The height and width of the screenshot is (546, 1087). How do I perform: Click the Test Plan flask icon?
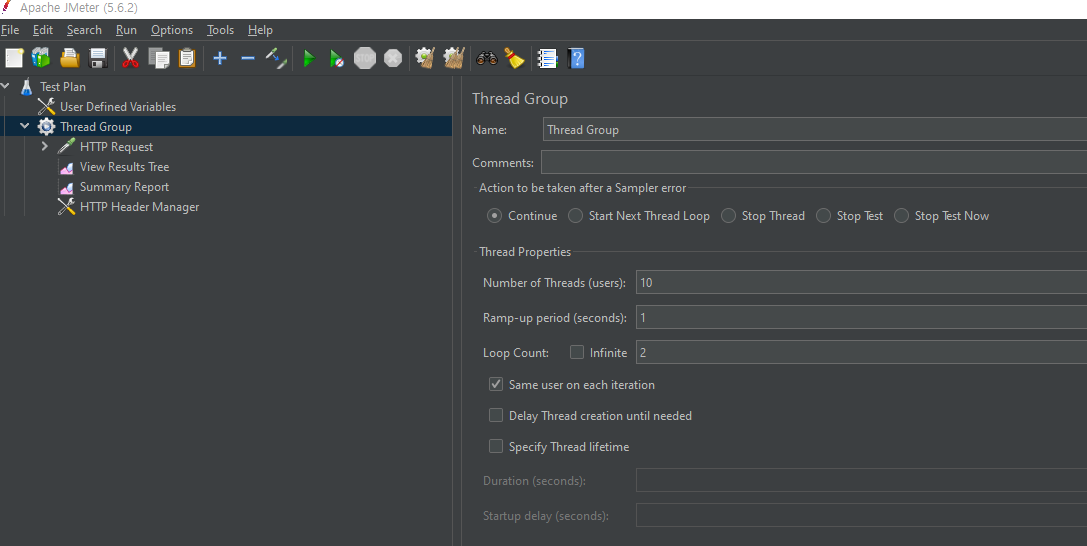(x=27, y=87)
